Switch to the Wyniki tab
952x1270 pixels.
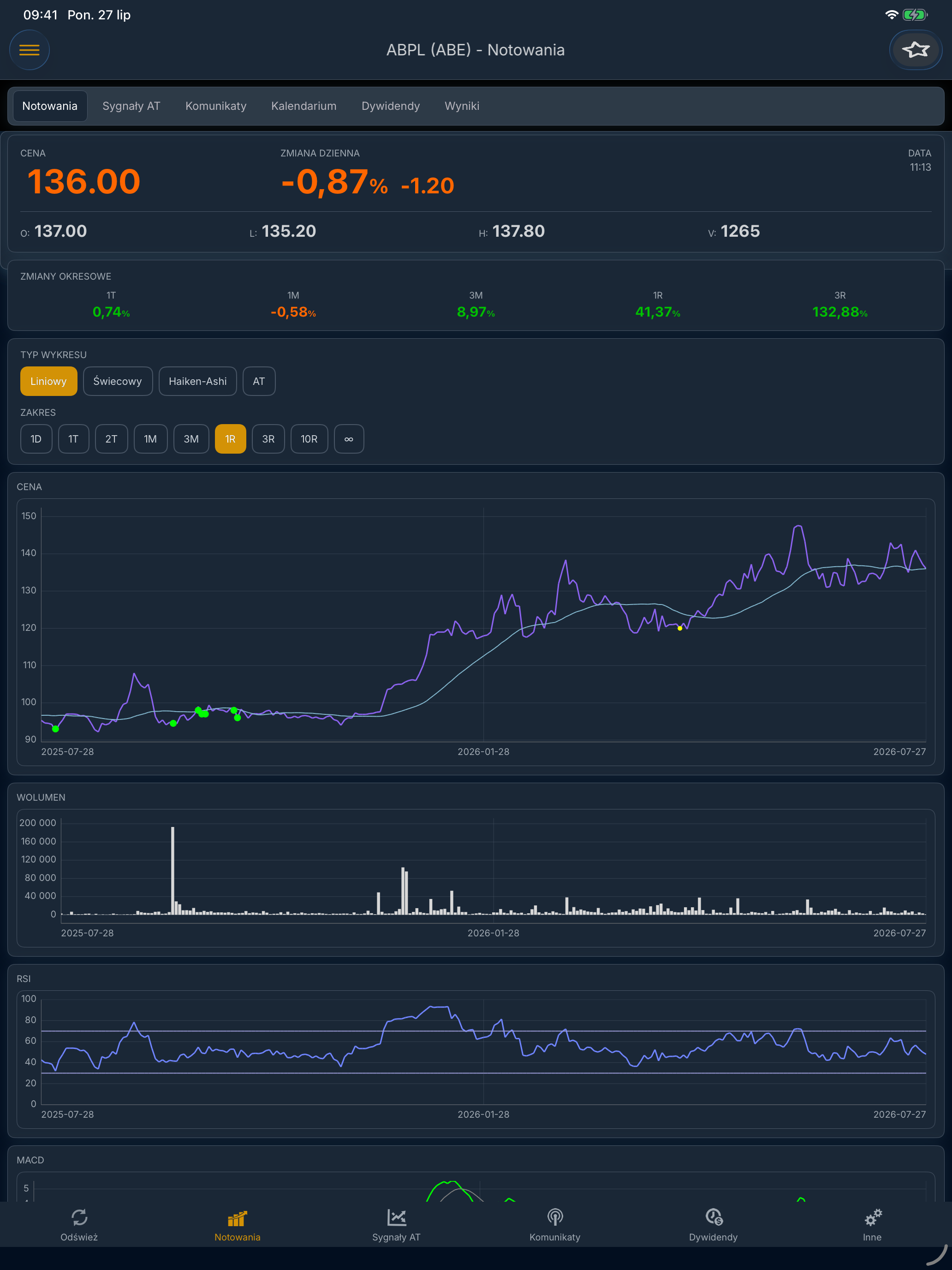[x=462, y=106]
